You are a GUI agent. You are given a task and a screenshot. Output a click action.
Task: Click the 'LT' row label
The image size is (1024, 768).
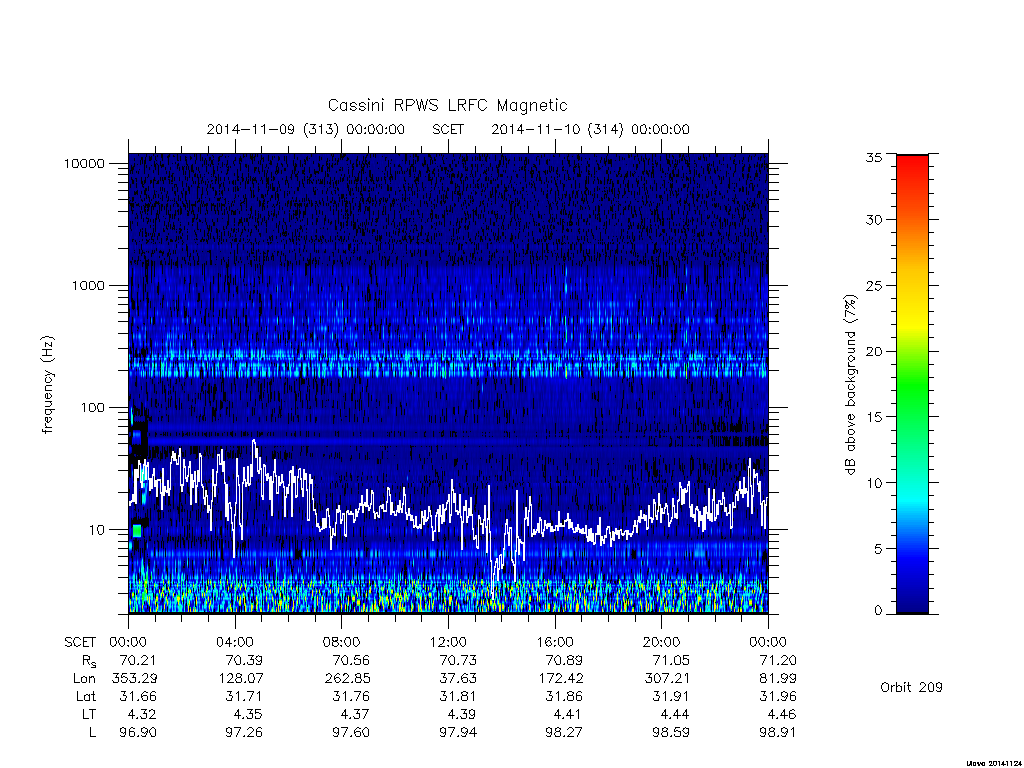(89, 714)
